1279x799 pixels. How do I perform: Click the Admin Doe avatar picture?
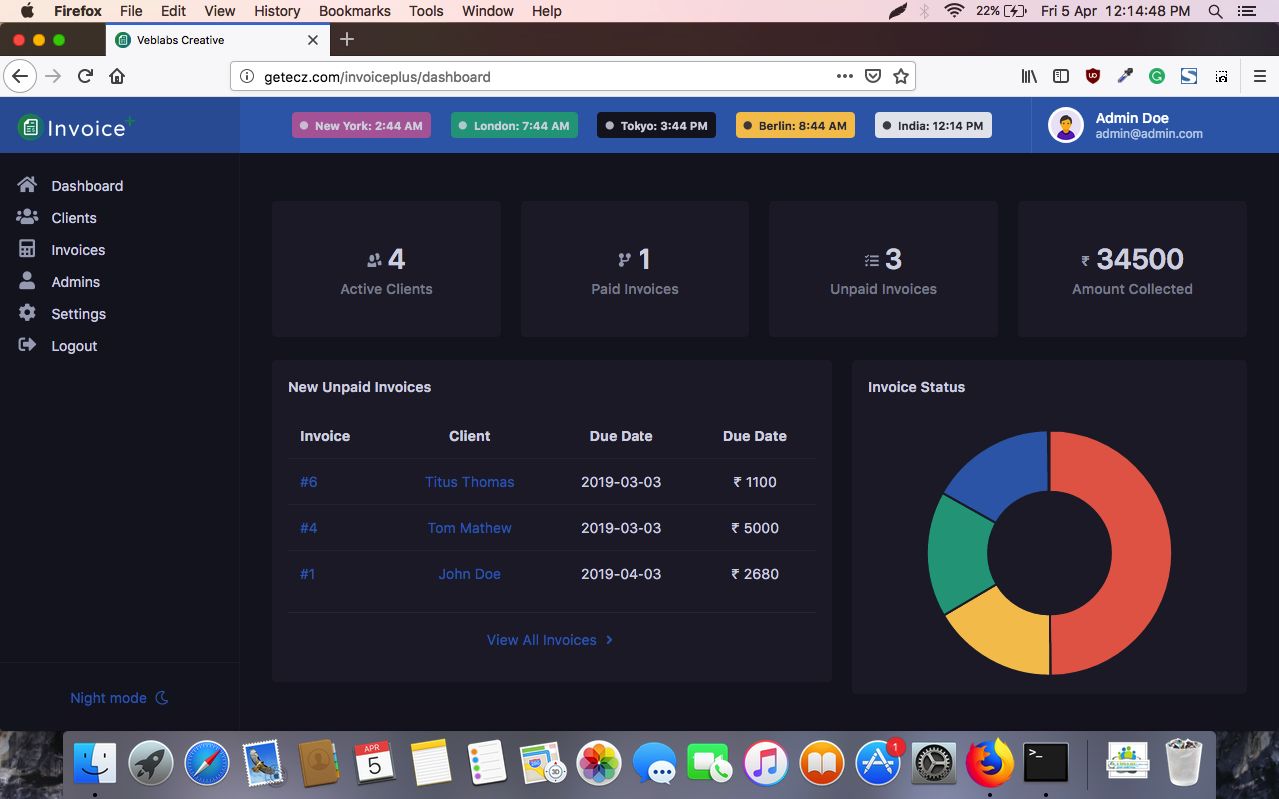click(1065, 125)
